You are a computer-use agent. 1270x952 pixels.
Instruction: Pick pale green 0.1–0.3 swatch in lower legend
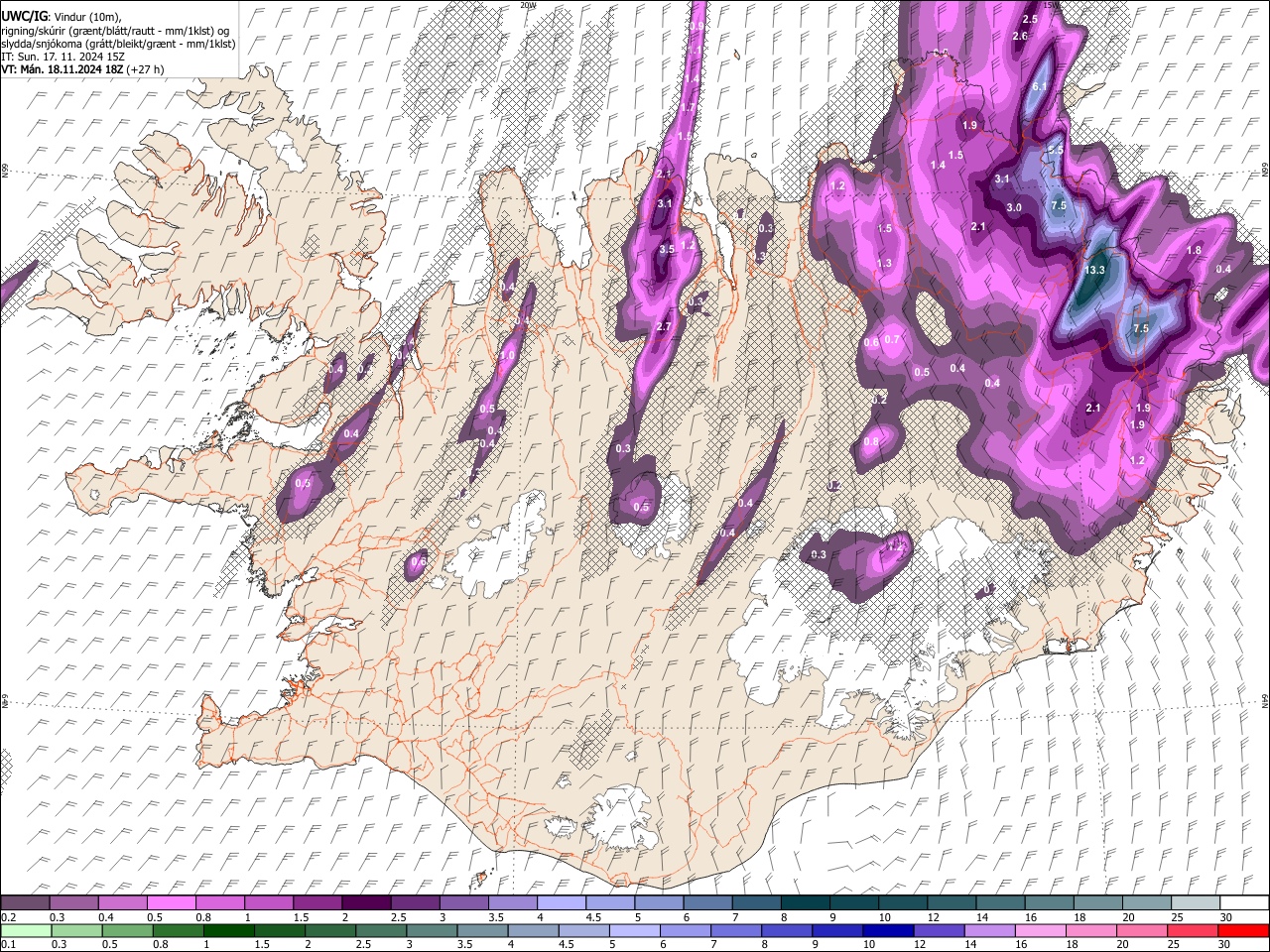click(25, 930)
